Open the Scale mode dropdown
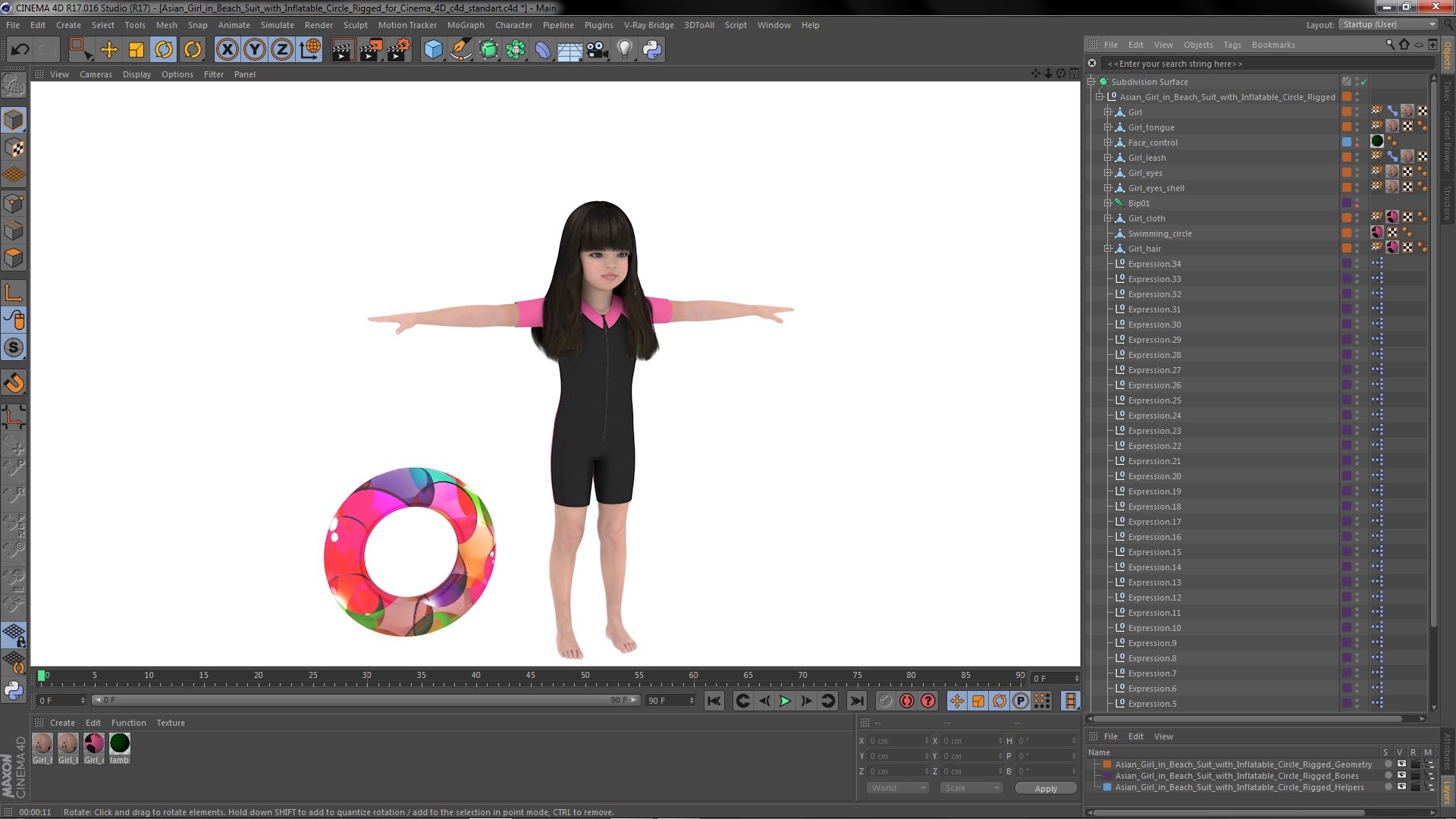The image size is (1456, 819). pos(971,788)
